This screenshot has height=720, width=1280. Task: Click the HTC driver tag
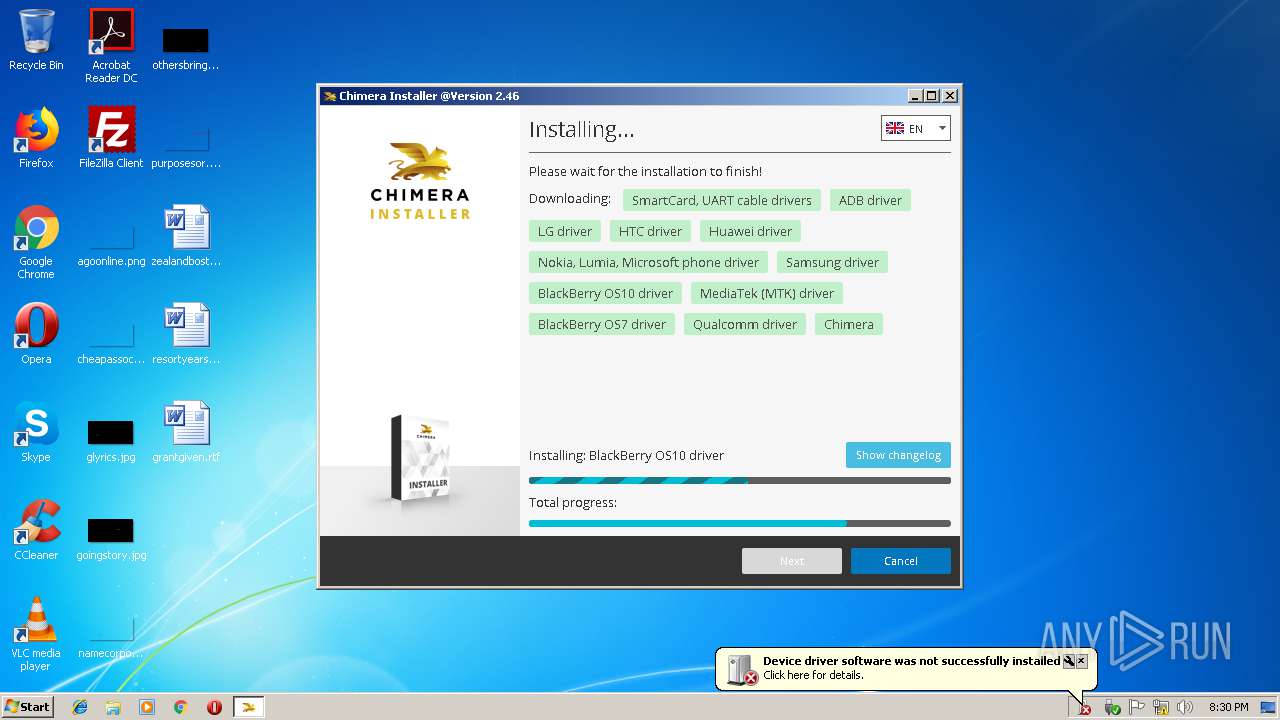point(650,231)
